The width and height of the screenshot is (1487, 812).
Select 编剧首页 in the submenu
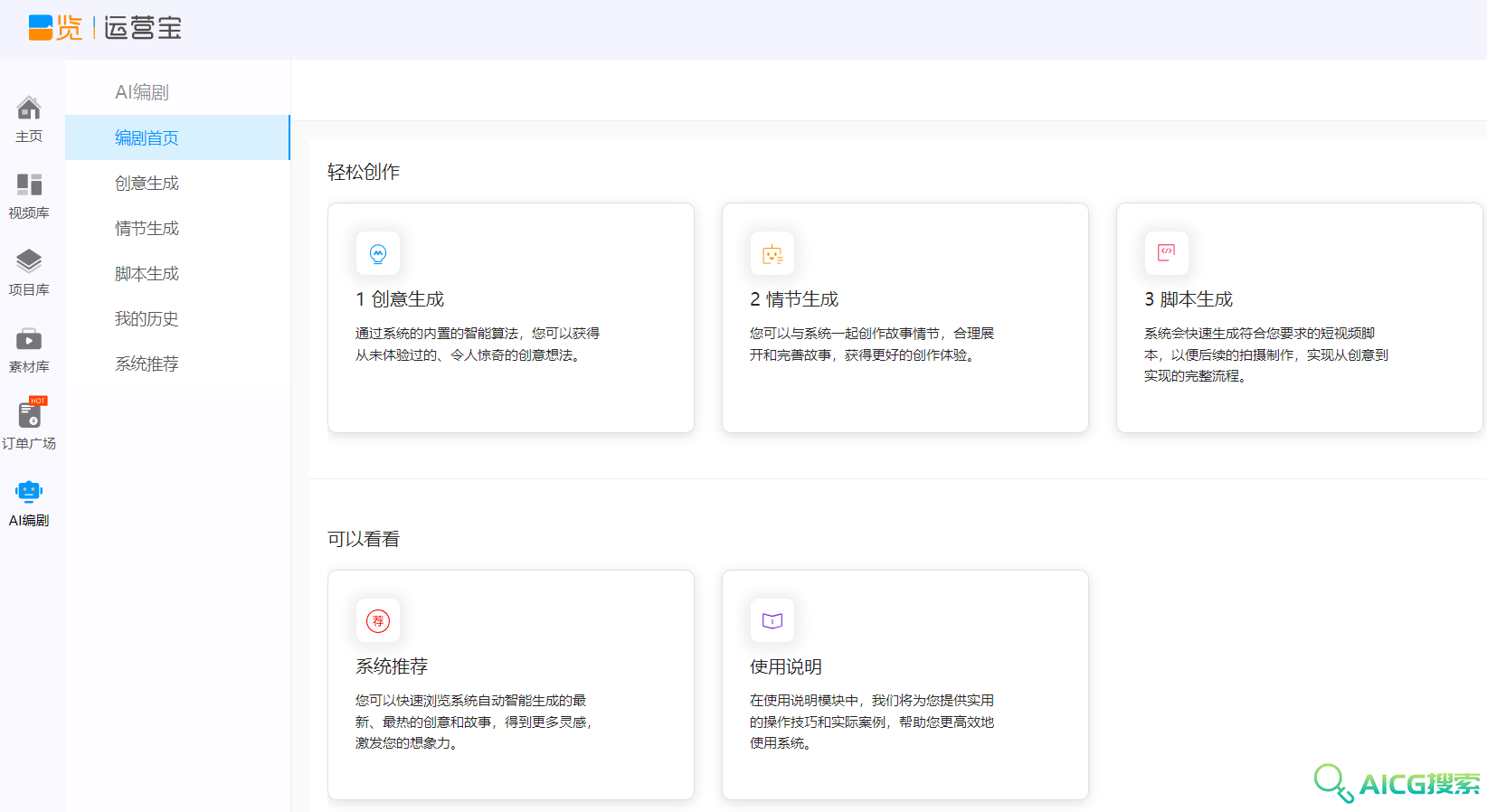point(177,137)
